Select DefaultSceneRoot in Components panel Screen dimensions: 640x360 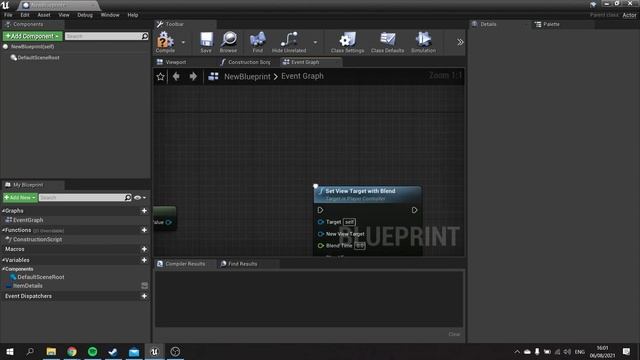38,58
